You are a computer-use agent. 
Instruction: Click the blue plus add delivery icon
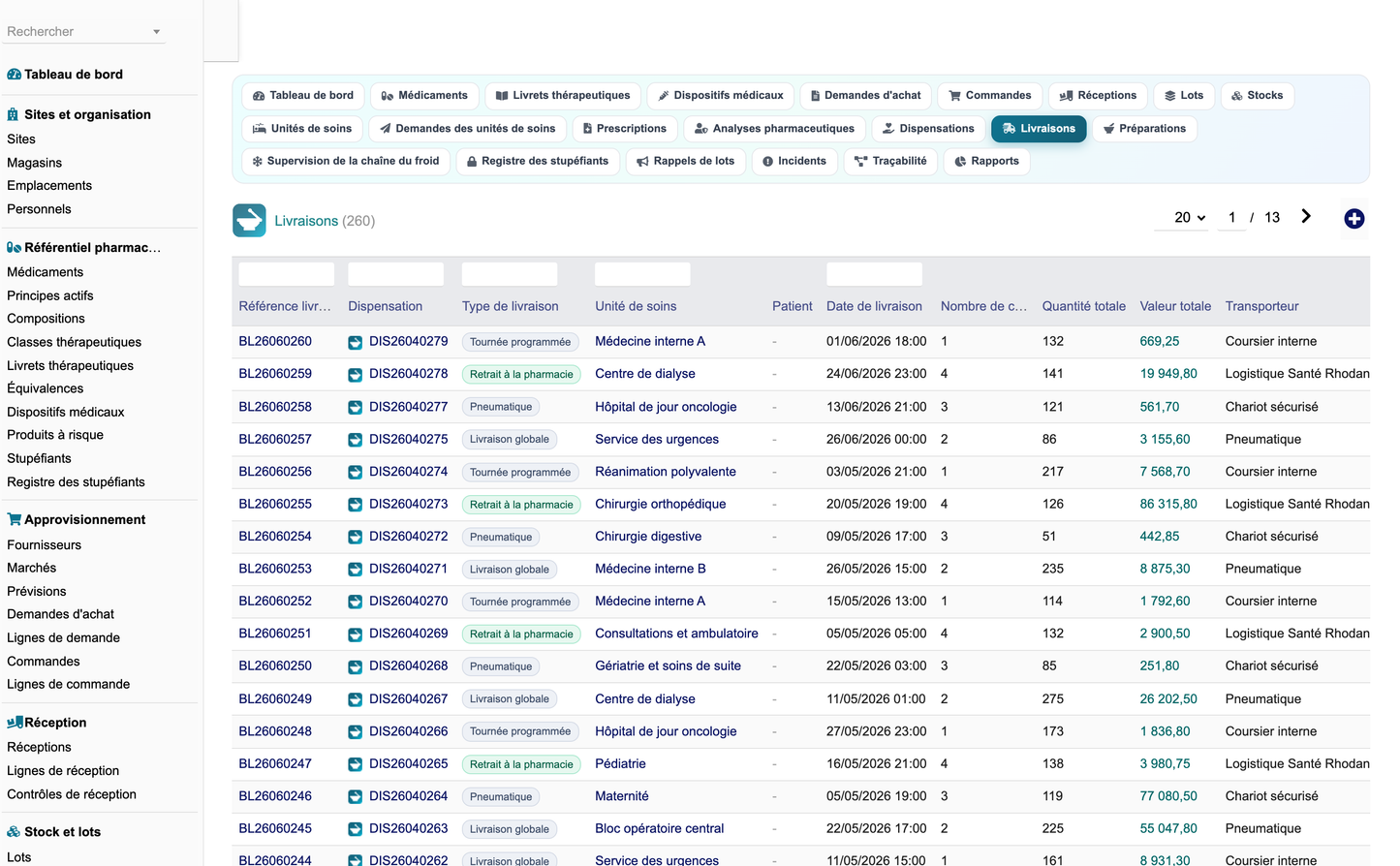[x=1353, y=219]
